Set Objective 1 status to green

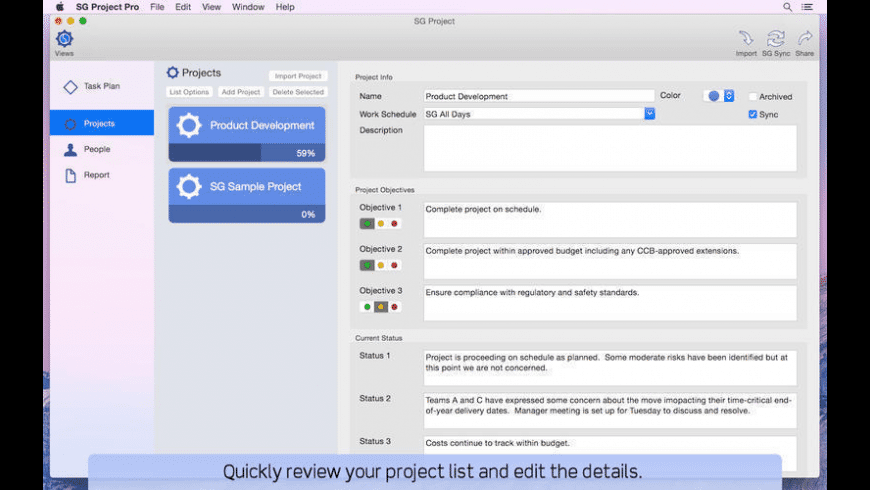coord(367,224)
